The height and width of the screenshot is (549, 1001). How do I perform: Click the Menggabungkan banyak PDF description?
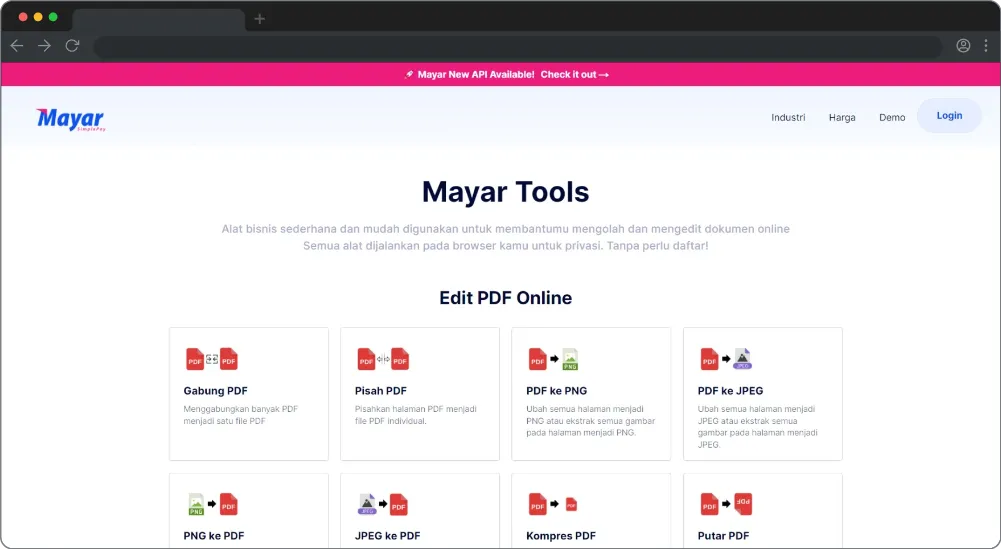coord(241,415)
